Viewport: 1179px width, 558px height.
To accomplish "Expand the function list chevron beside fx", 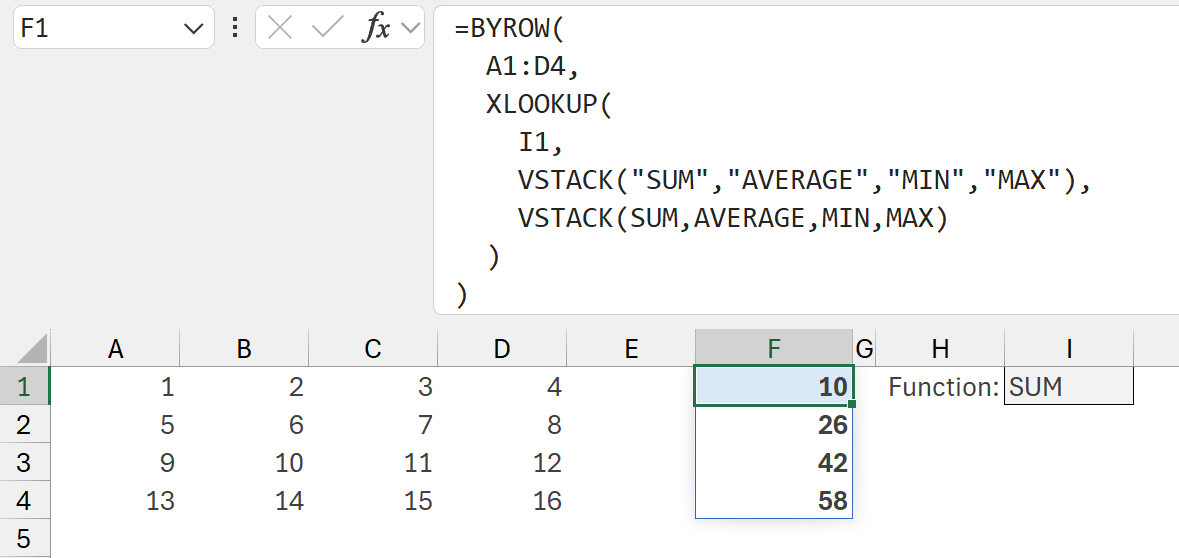I will pyautogui.click(x=410, y=29).
